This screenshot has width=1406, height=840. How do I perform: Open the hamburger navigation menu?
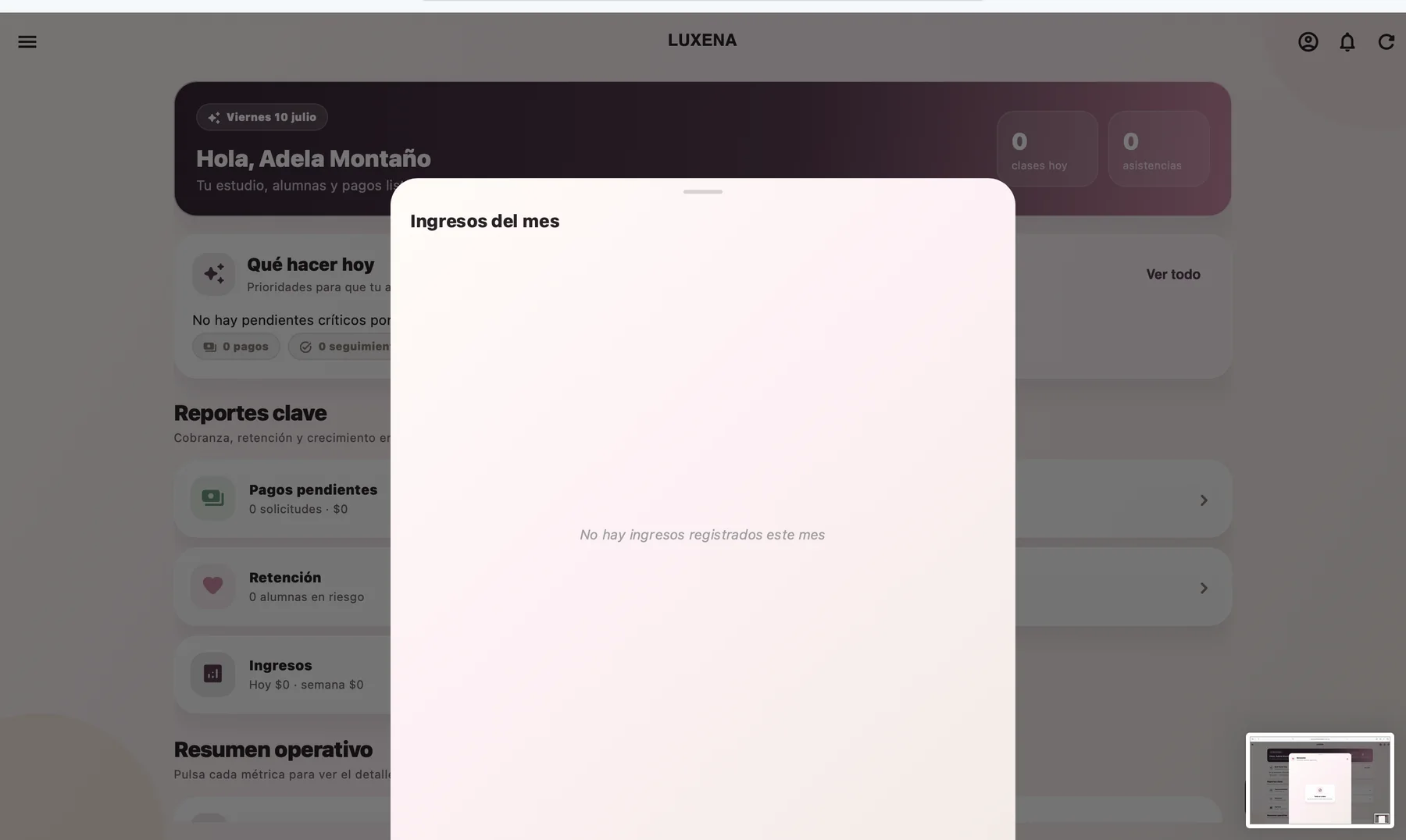[27, 41]
